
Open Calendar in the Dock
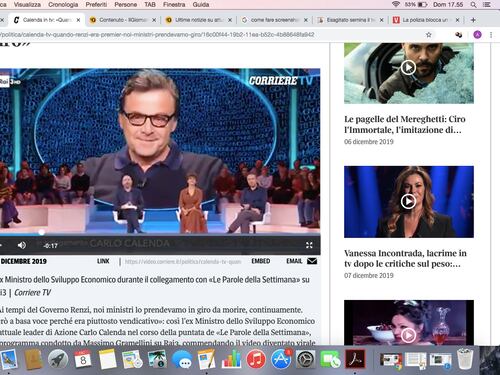pos(83,360)
